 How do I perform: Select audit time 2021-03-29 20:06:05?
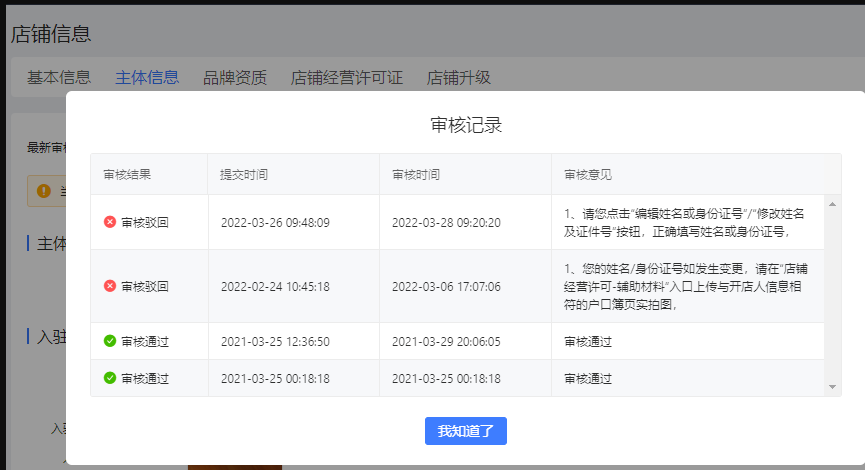pos(446,341)
